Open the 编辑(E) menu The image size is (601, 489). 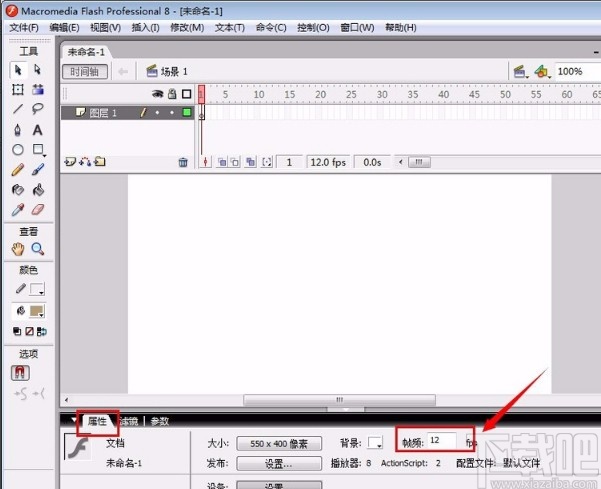[x=64, y=28]
